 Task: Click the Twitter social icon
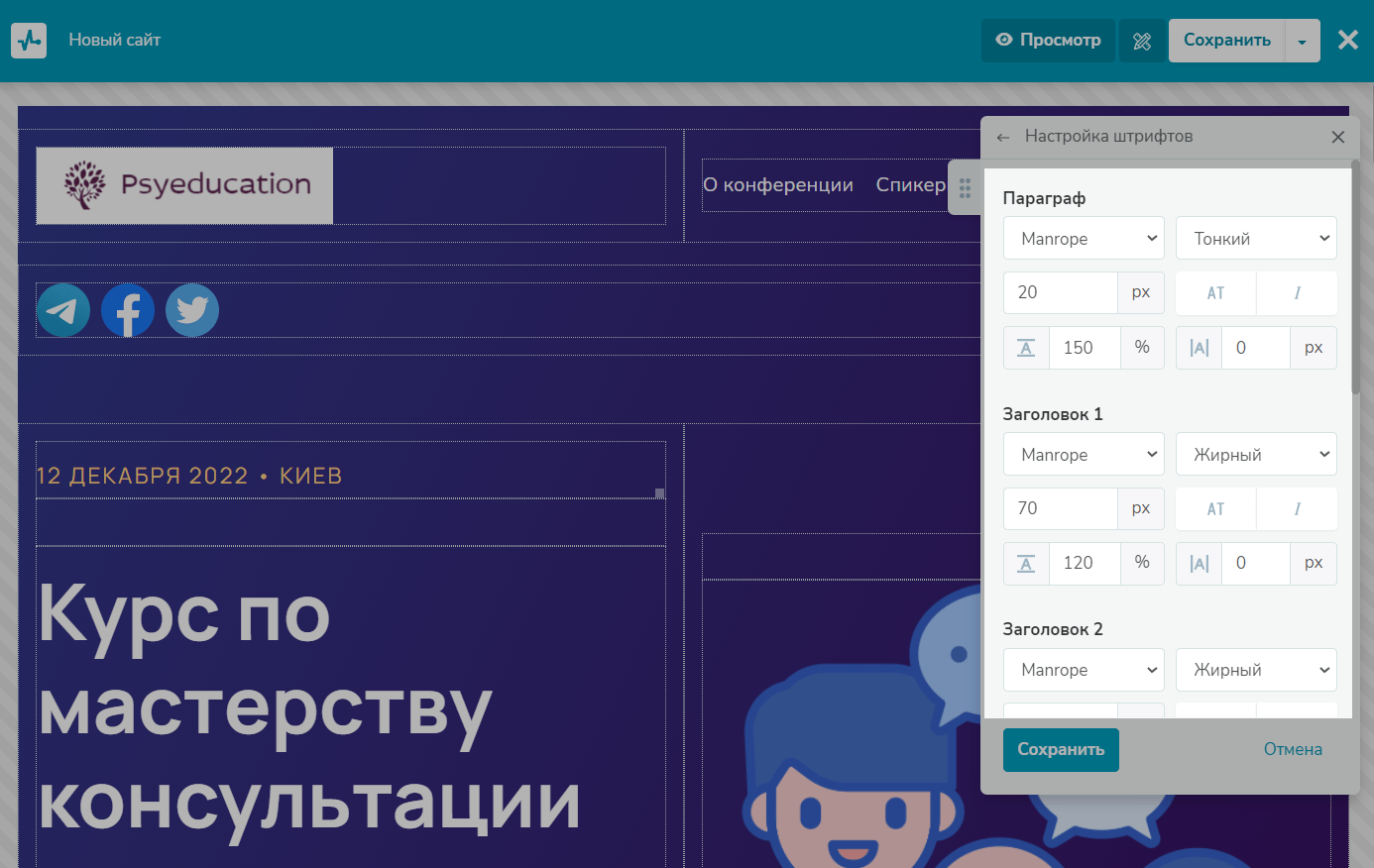[192, 310]
